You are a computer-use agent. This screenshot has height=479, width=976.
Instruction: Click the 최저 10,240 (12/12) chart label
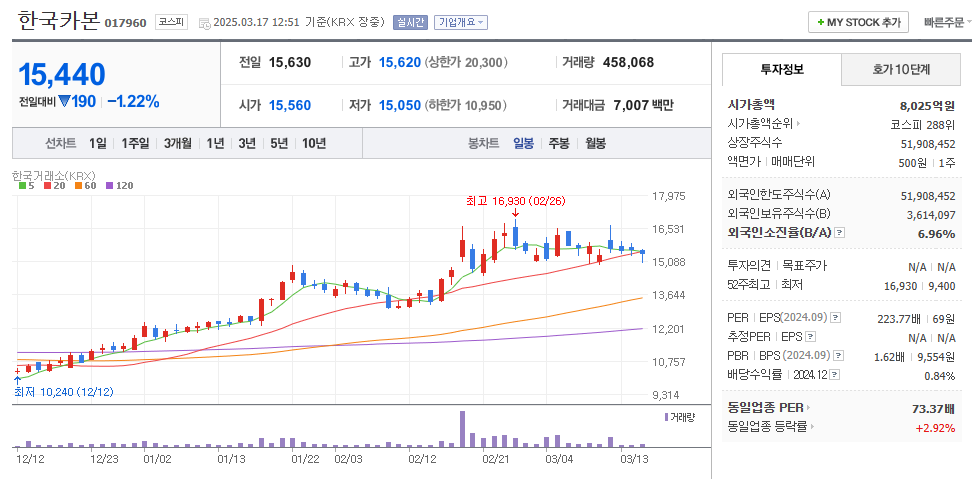(63, 392)
